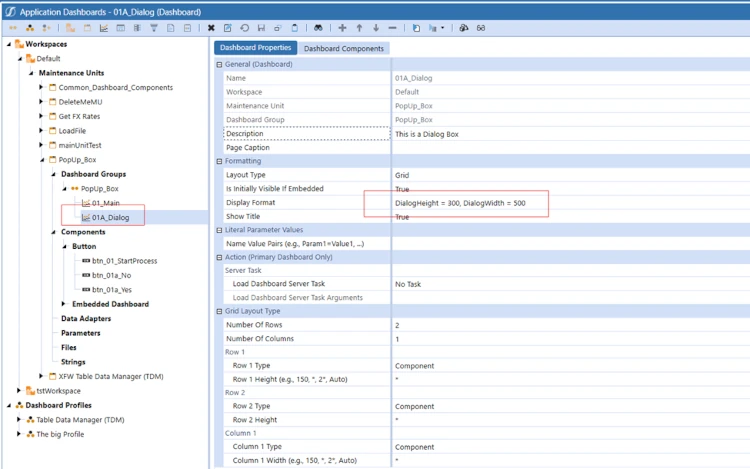Expand the DeleteMeMU node

pyautogui.click(x=41, y=102)
